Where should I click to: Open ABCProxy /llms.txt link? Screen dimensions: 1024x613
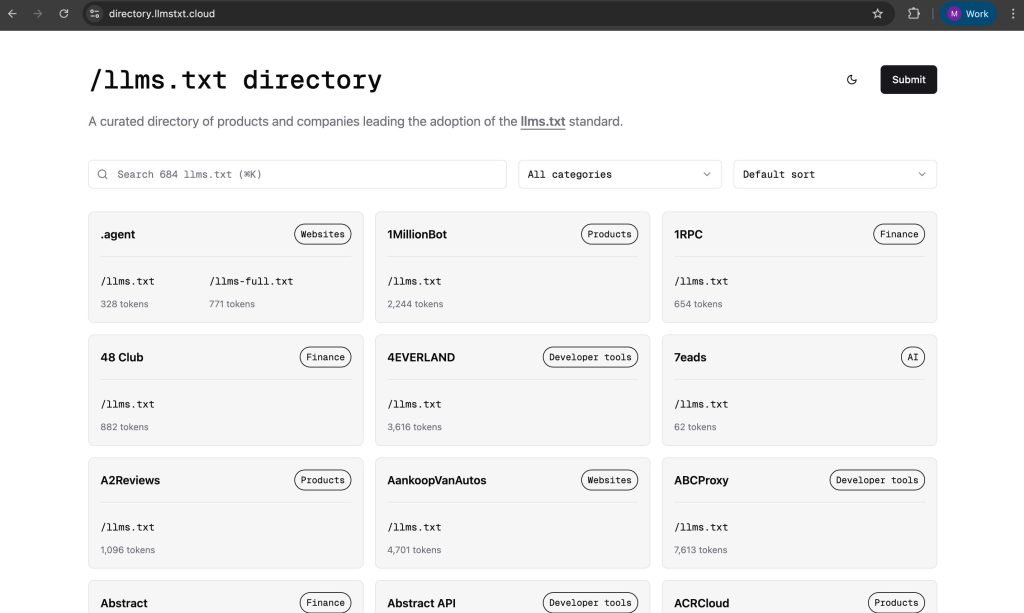click(x=701, y=527)
